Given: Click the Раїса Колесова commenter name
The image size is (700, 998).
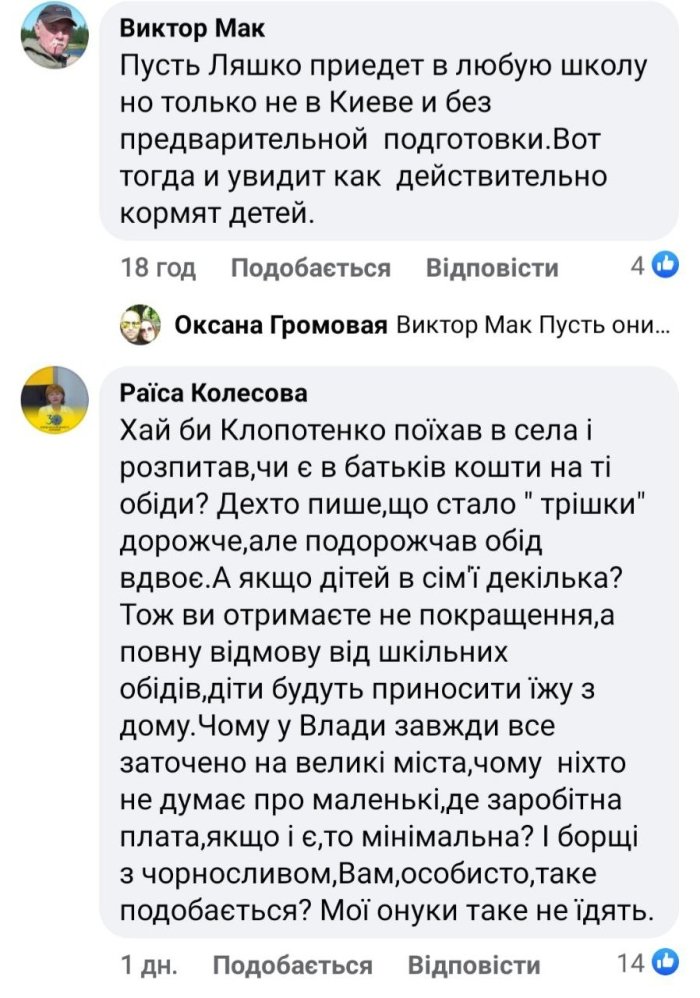Looking at the screenshot, I should point(213,393).
